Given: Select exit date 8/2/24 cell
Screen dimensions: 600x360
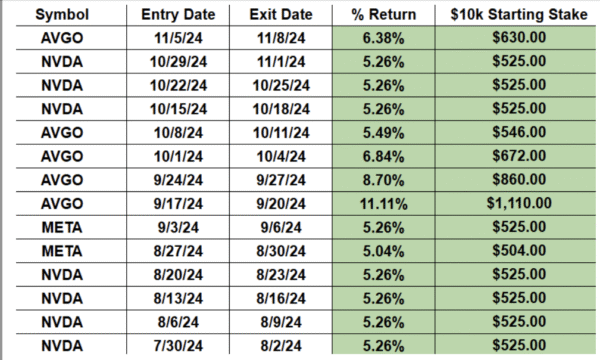Looking at the screenshot, I should 281,346.
